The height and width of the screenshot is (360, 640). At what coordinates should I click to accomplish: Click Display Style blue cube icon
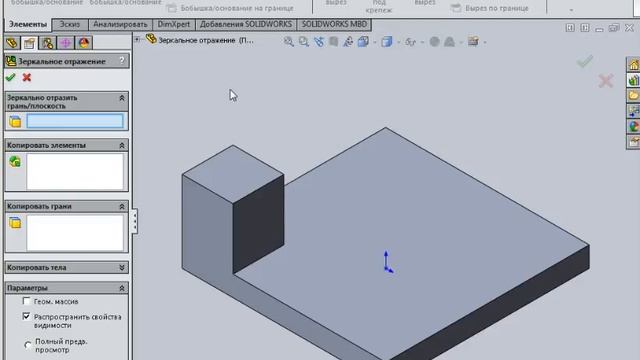pyautogui.click(x=386, y=42)
